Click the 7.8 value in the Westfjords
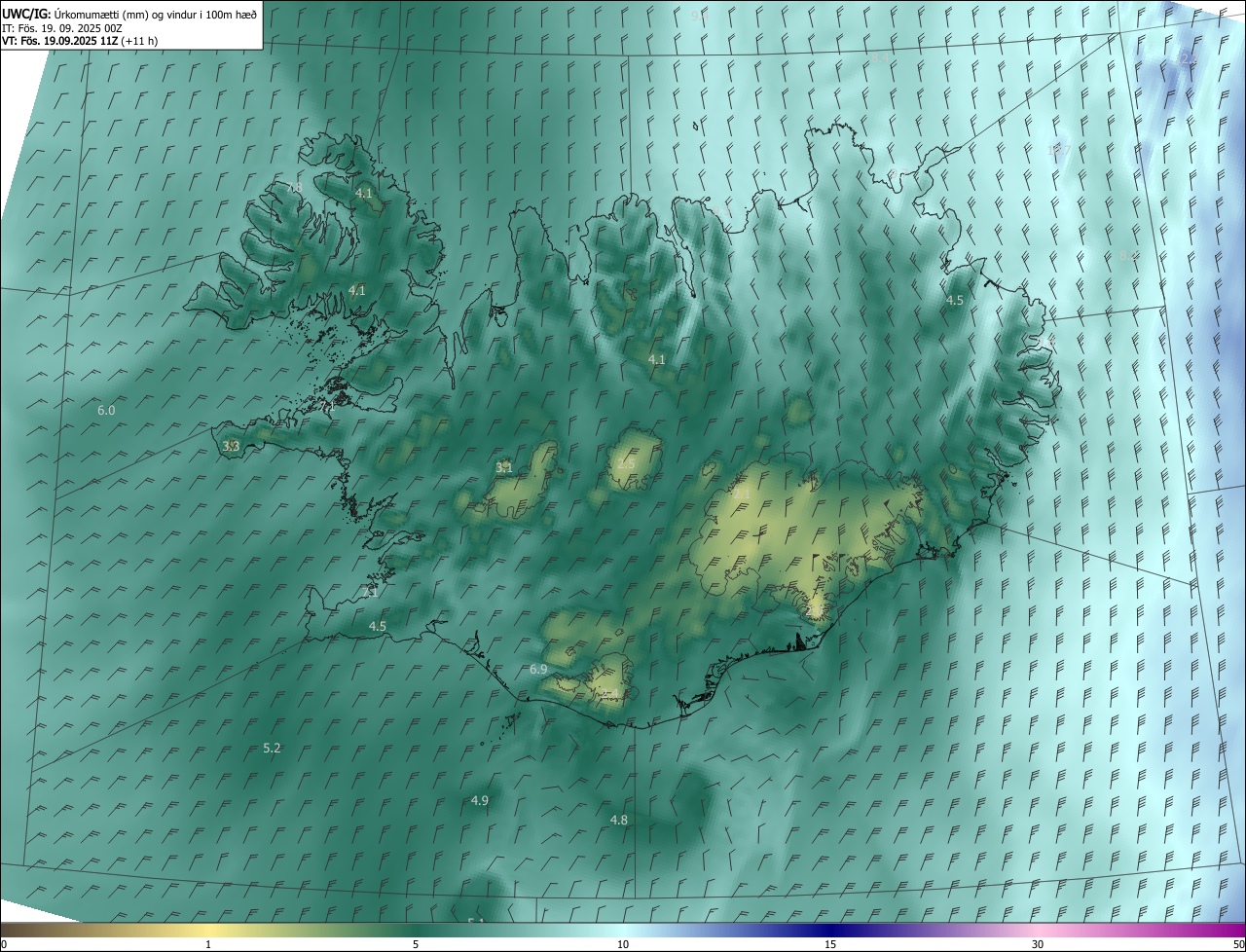This screenshot has height=952, width=1246. coord(294,188)
